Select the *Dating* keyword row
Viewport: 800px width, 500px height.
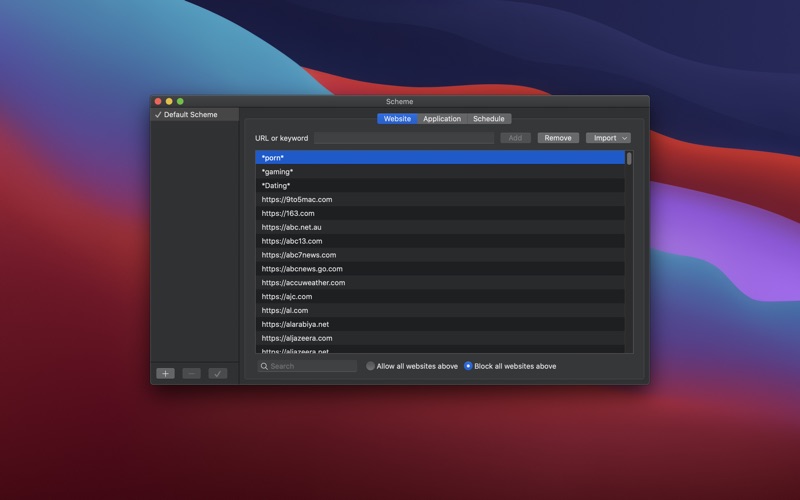coord(440,186)
